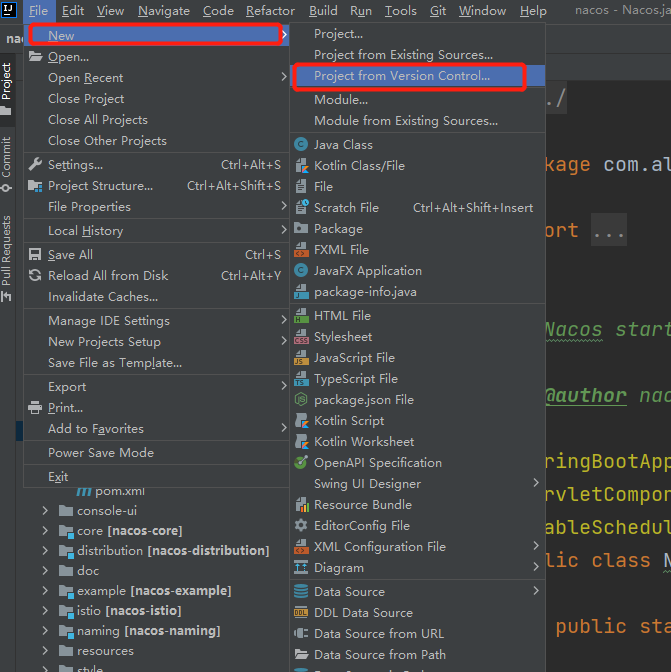Expand the Export submenu arrow
The image size is (671, 672).
[284, 386]
